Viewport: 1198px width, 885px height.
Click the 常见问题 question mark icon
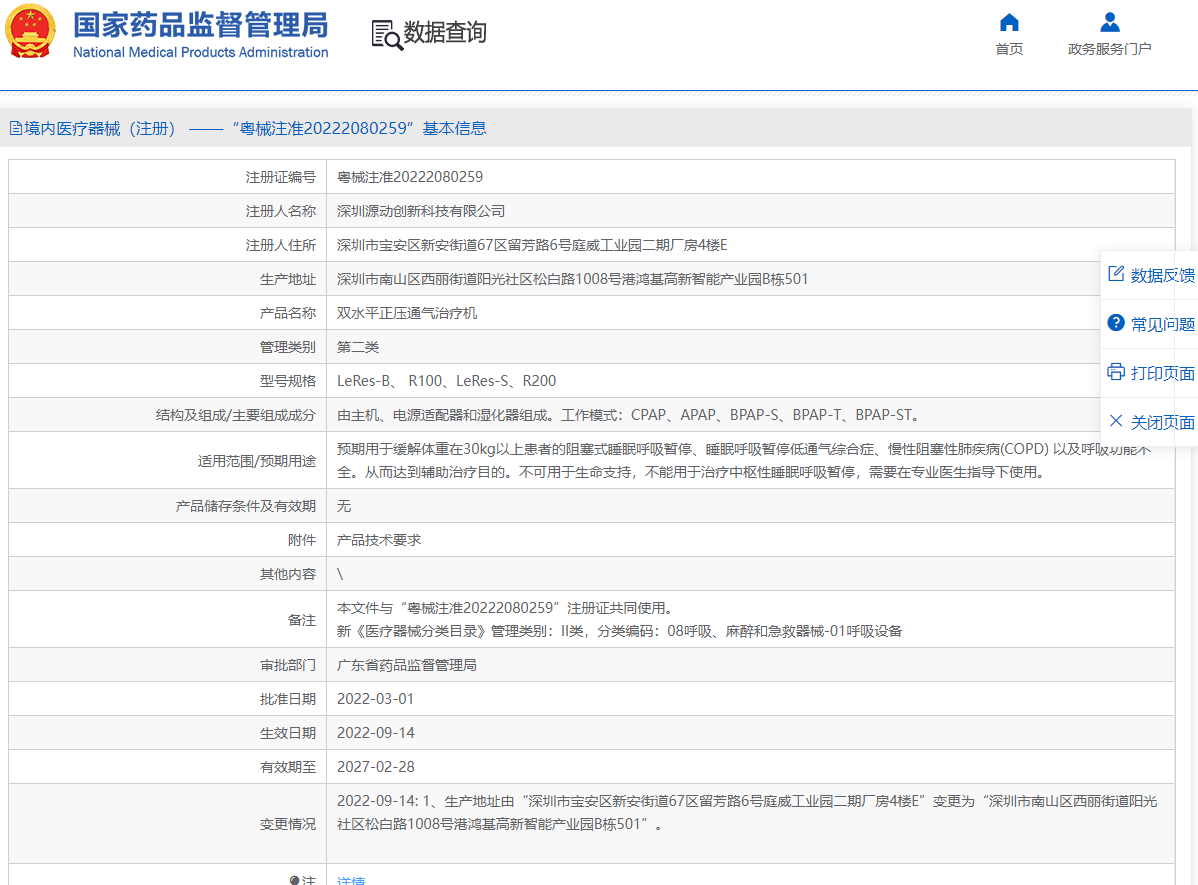click(x=1115, y=323)
